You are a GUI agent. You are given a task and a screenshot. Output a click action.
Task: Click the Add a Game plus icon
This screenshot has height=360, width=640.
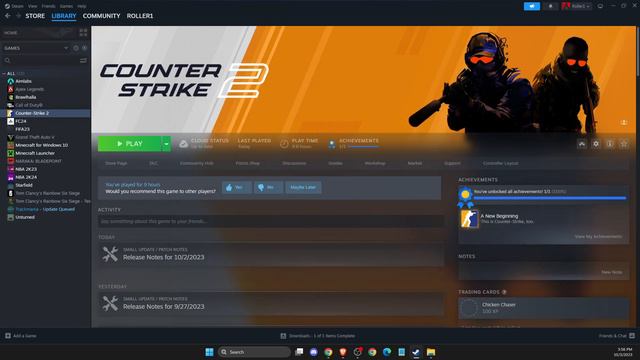(8, 336)
